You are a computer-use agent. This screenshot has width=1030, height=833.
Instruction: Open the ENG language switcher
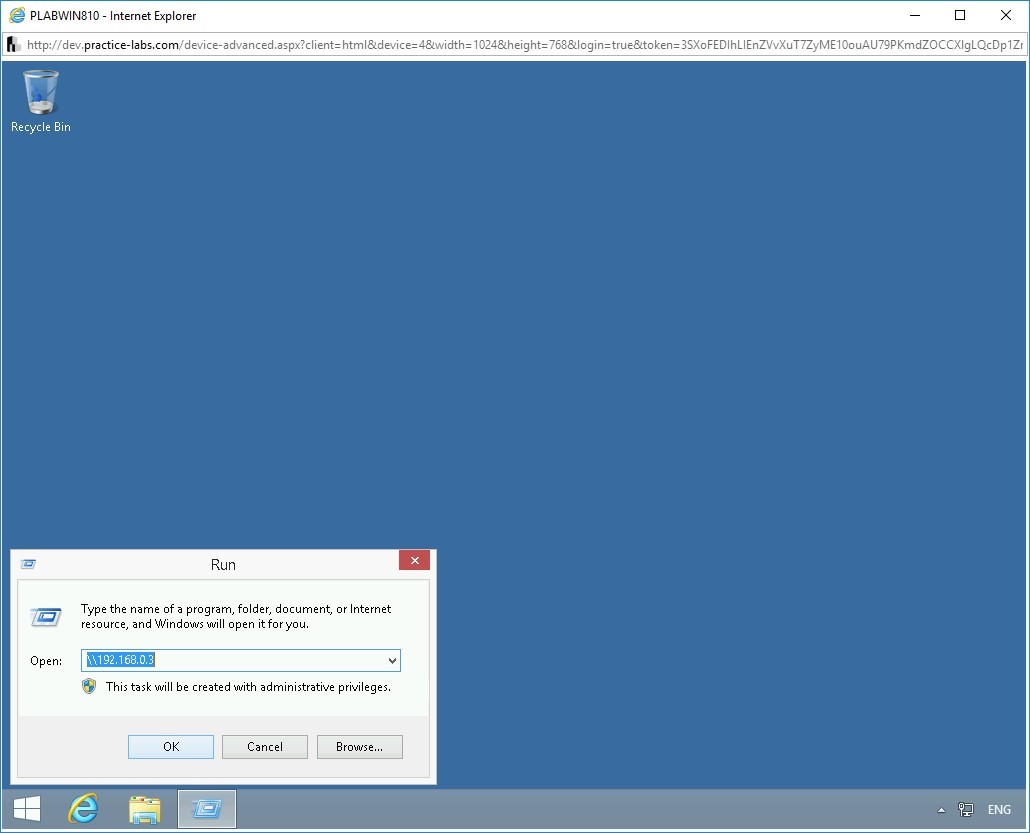(997, 810)
